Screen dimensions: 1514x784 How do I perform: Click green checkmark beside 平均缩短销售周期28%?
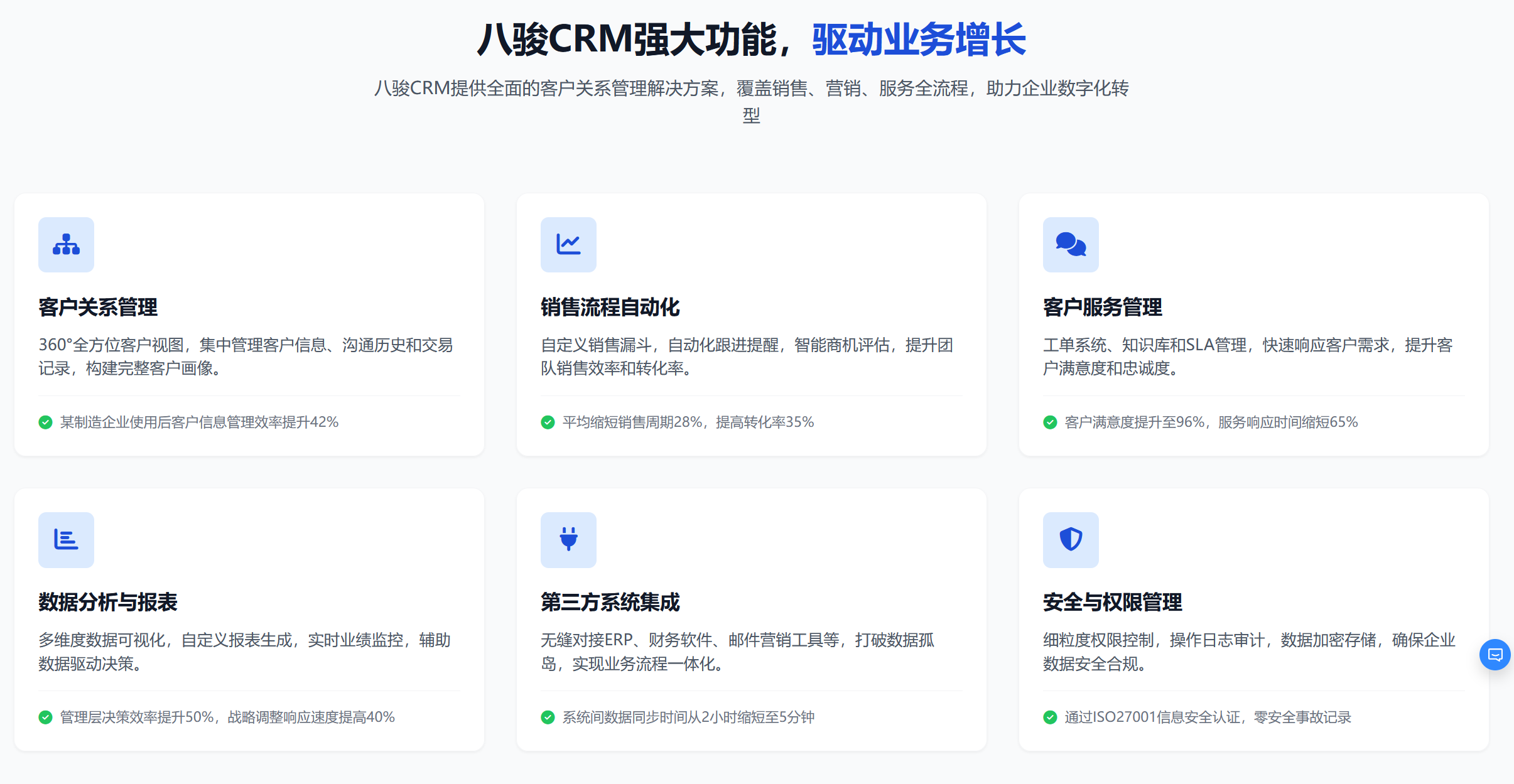click(x=548, y=422)
